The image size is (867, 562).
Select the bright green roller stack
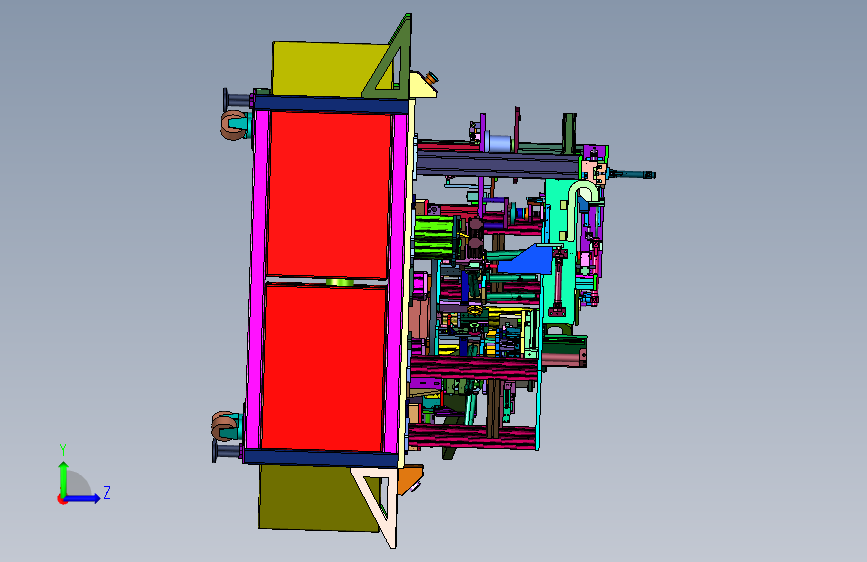coord(434,237)
